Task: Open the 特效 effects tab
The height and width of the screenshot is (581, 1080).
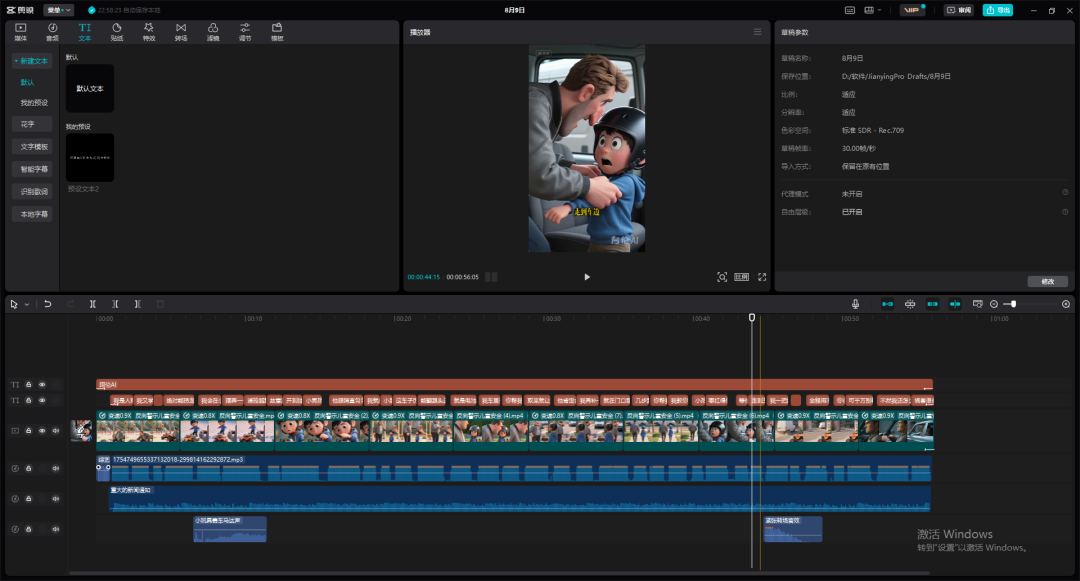Action: 149,32
